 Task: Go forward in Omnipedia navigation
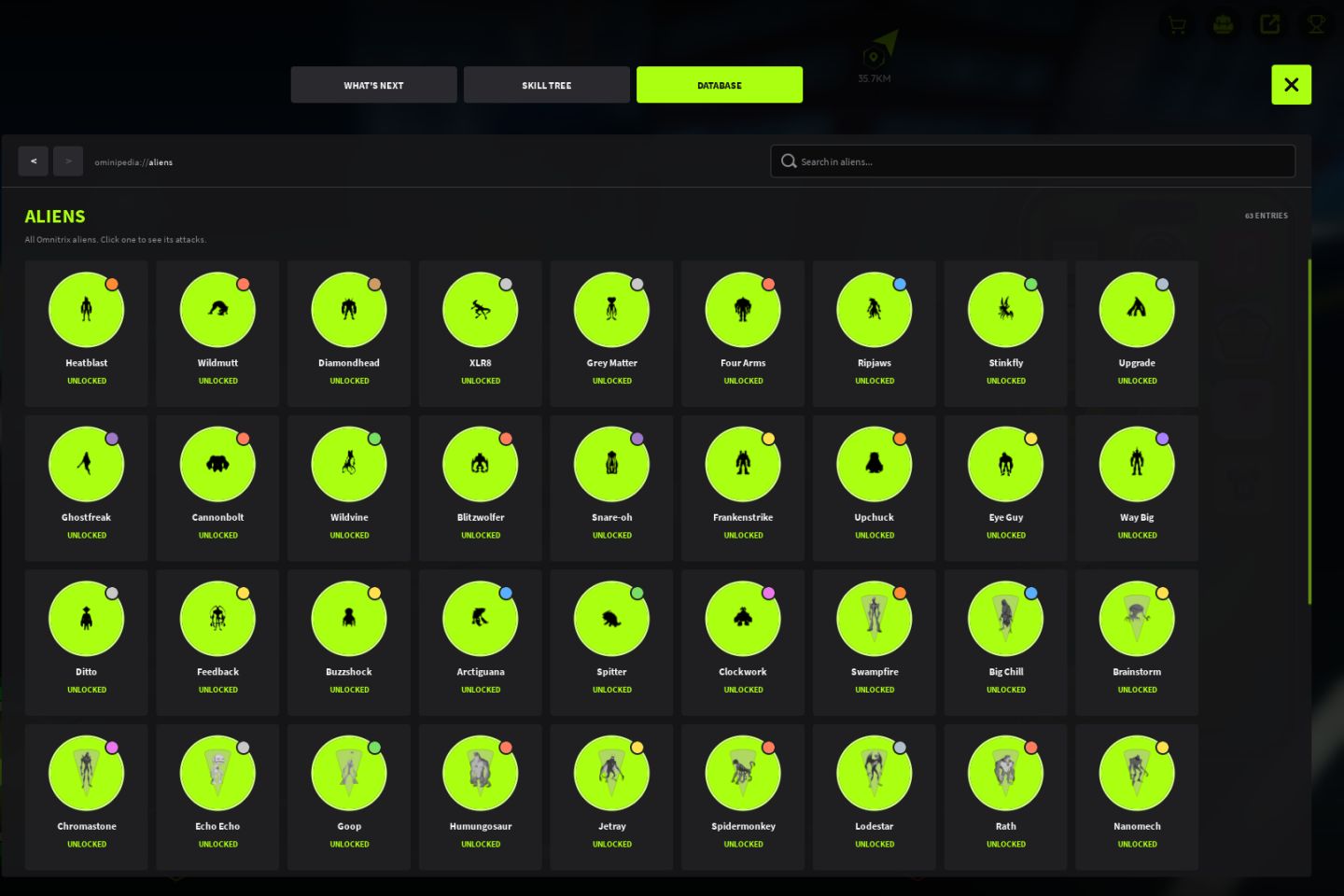point(68,161)
